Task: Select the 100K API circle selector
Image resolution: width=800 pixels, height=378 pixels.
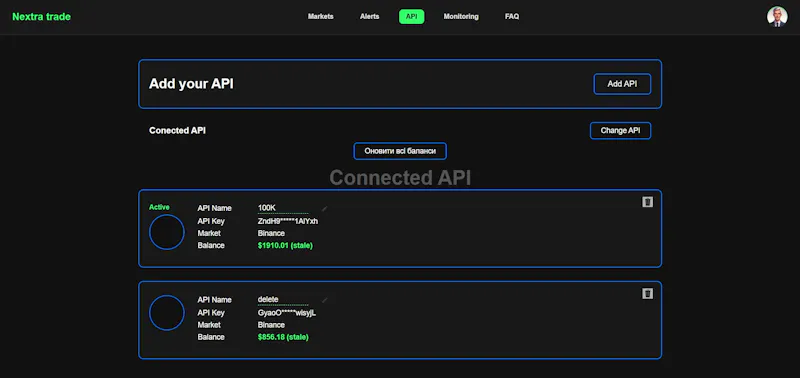Action: 167,232
